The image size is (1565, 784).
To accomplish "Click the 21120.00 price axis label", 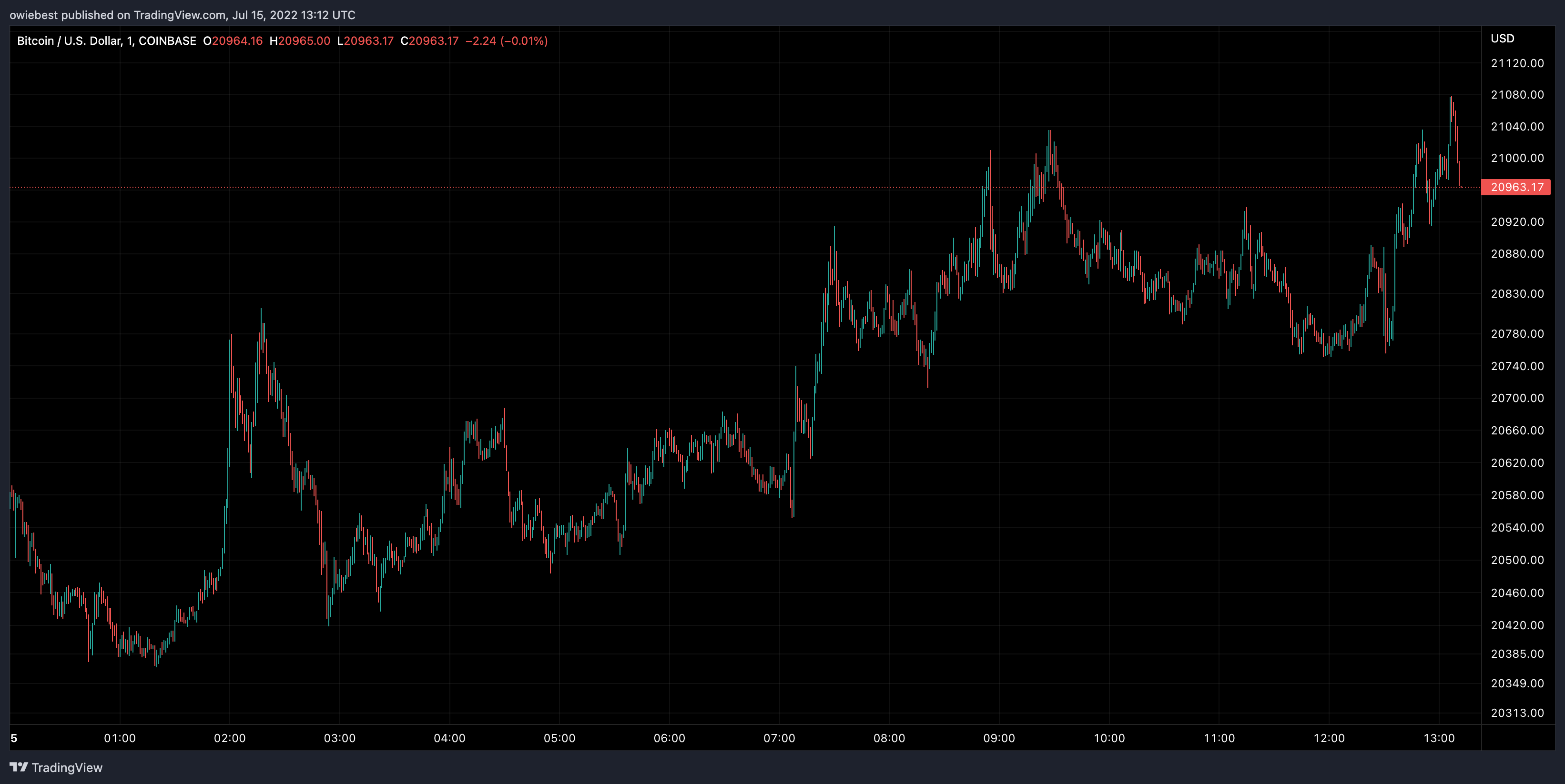I will (x=1517, y=63).
